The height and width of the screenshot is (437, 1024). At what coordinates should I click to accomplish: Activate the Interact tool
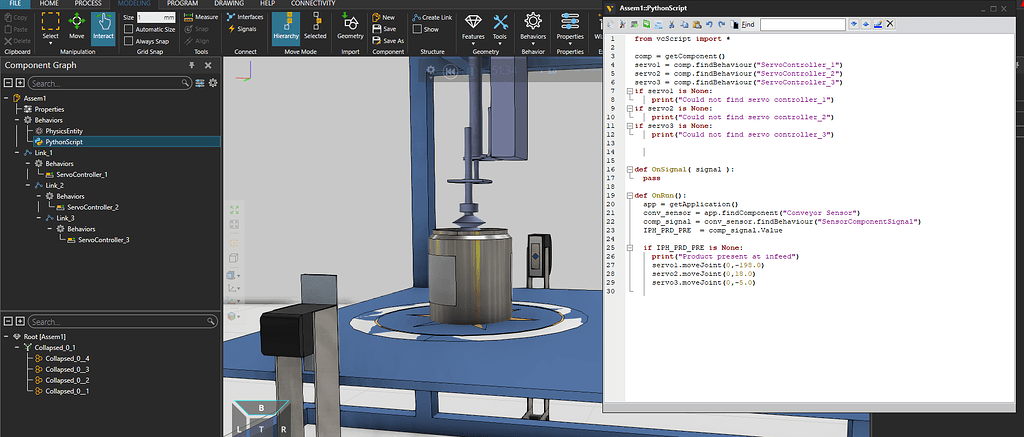point(102,26)
